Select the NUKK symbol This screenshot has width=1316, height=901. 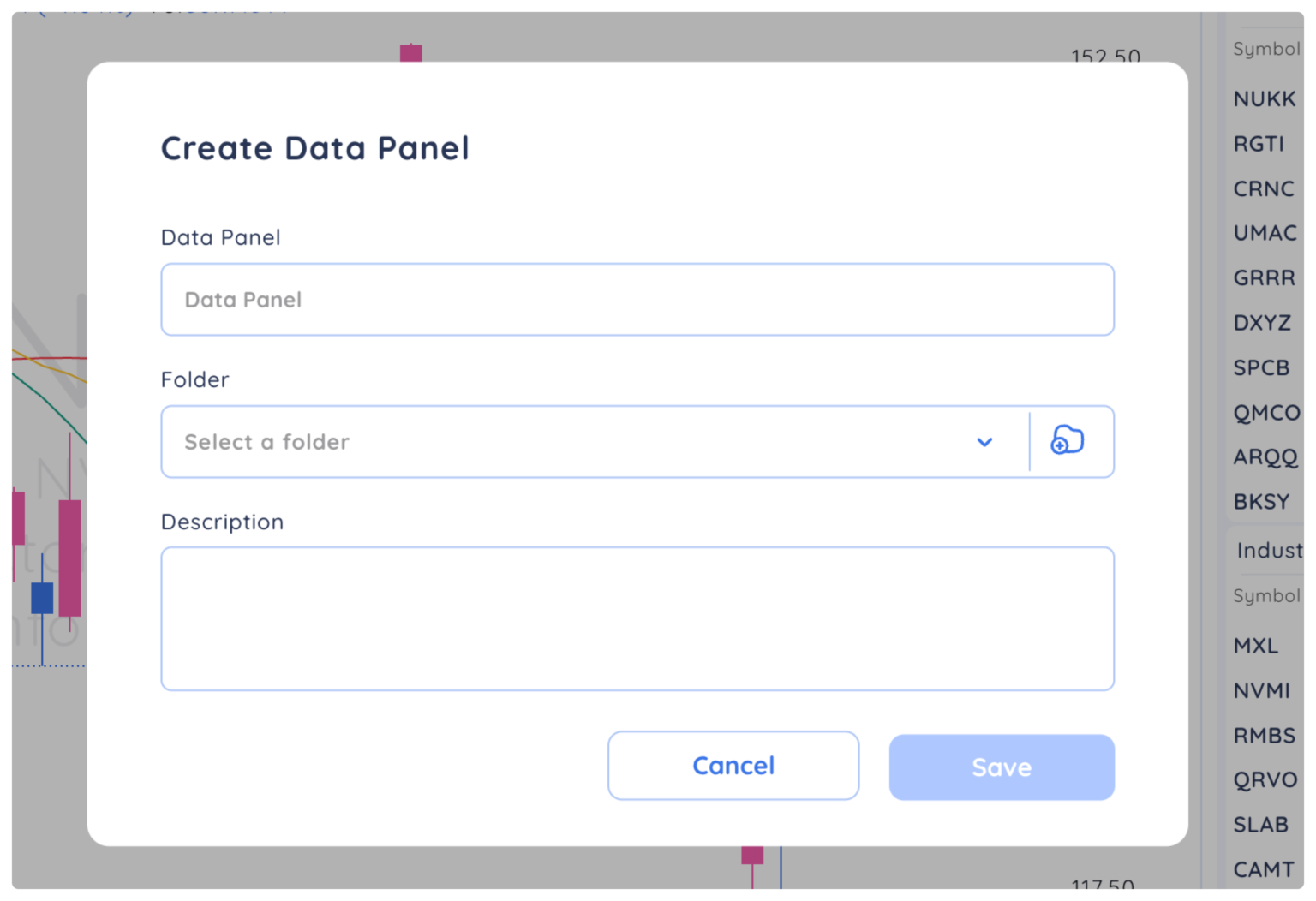pos(1264,98)
